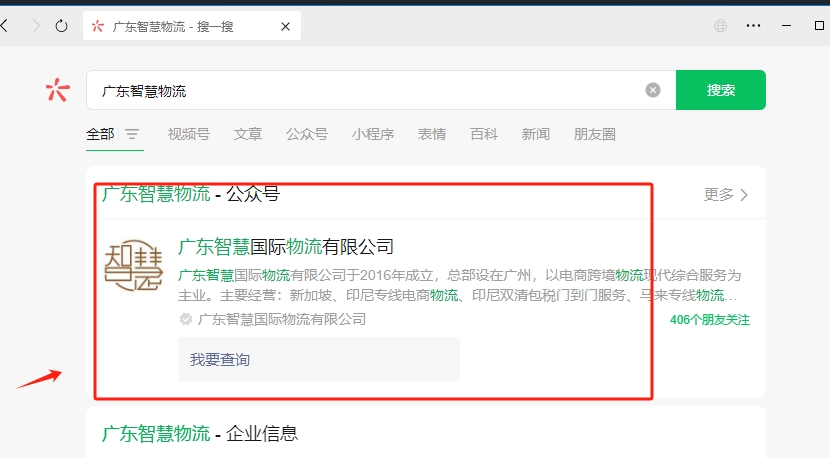Click the 广东智慧物流 - 公众号 heading
The width and height of the screenshot is (830, 458).
(191, 194)
